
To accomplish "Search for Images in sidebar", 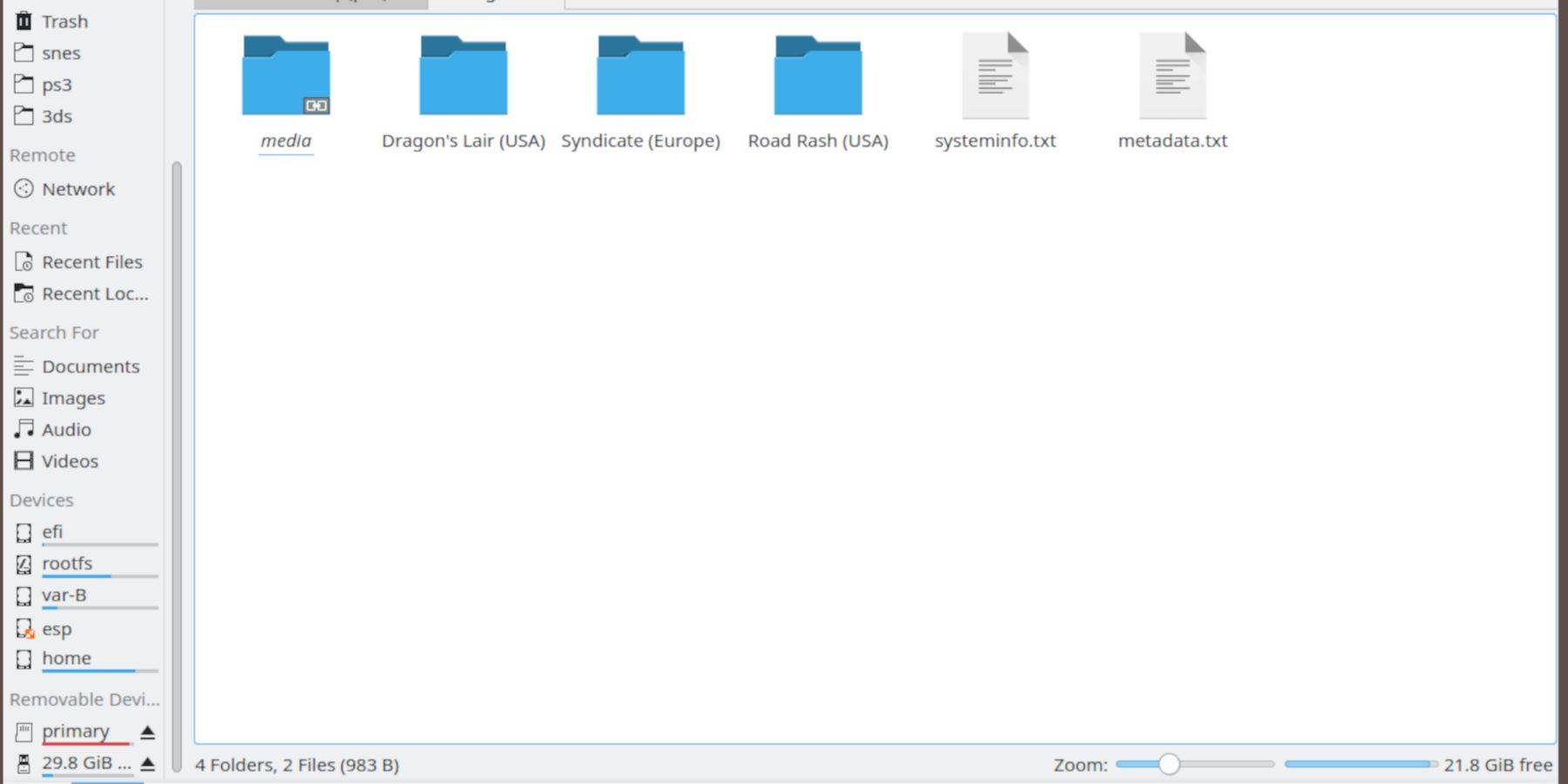I will [x=73, y=398].
